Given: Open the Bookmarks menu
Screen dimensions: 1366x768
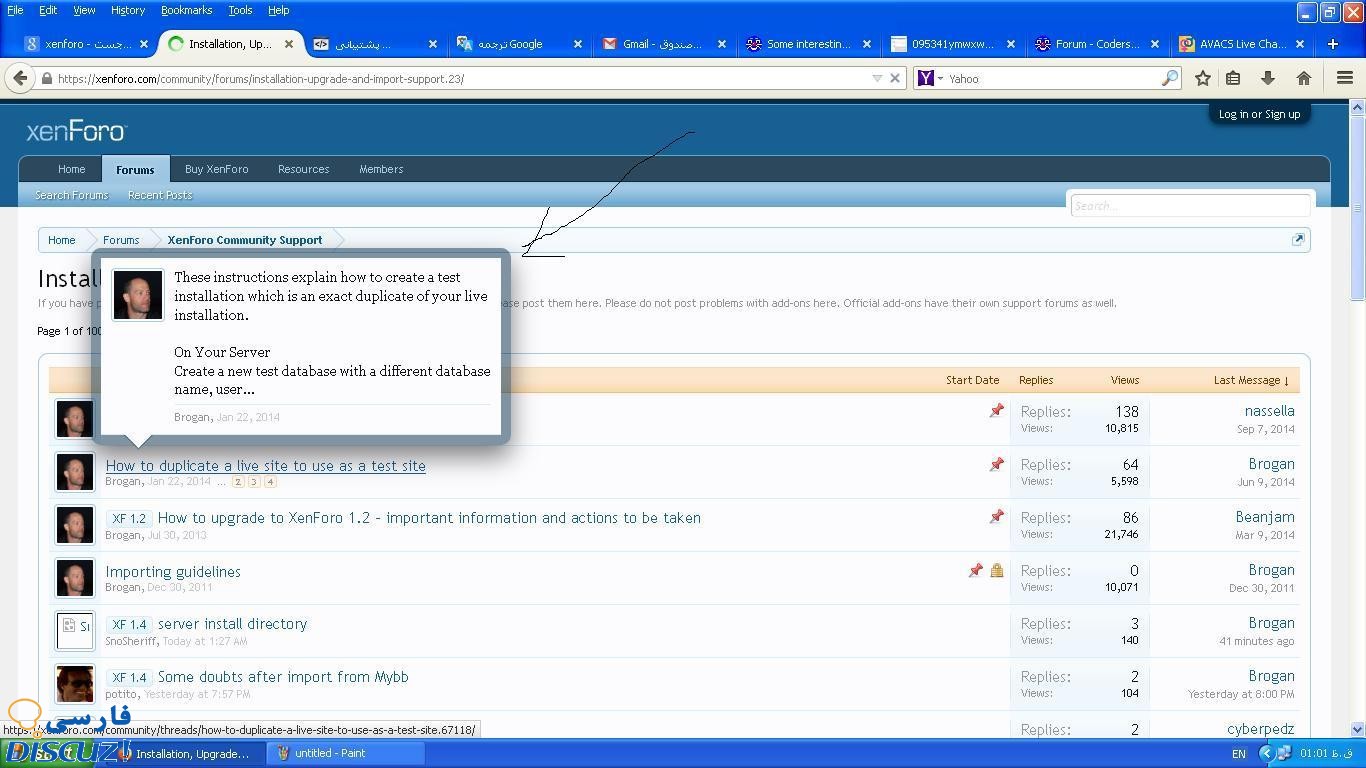Looking at the screenshot, I should click(x=186, y=10).
